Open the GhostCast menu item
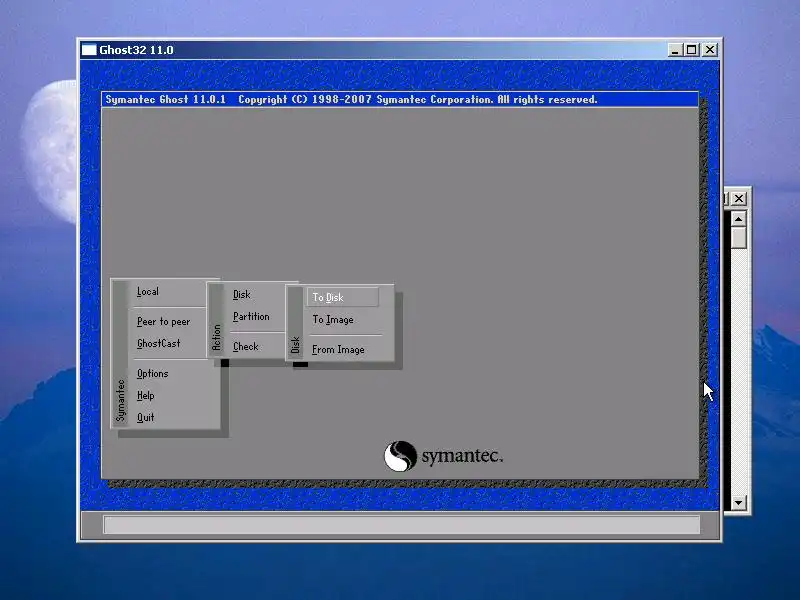Screen dimensions: 800x600 tap(158, 343)
